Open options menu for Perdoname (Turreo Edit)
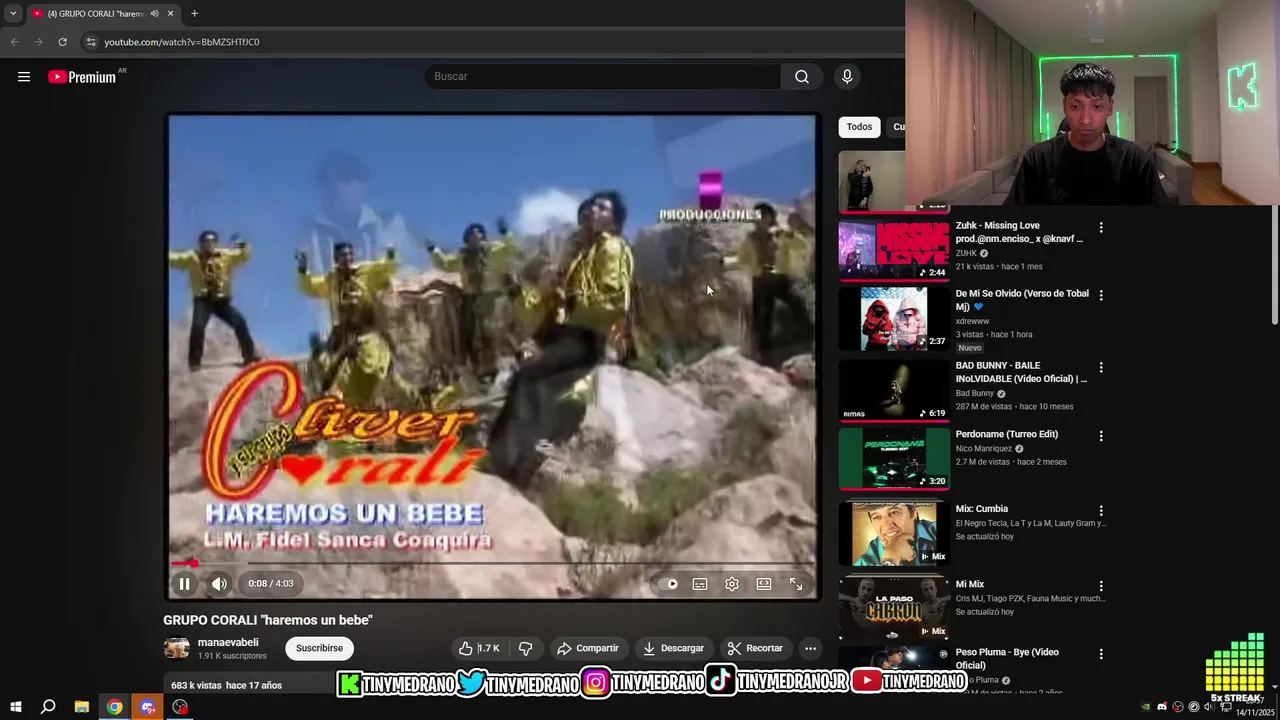Image resolution: width=1280 pixels, height=720 pixels. (x=1101, y=436)
